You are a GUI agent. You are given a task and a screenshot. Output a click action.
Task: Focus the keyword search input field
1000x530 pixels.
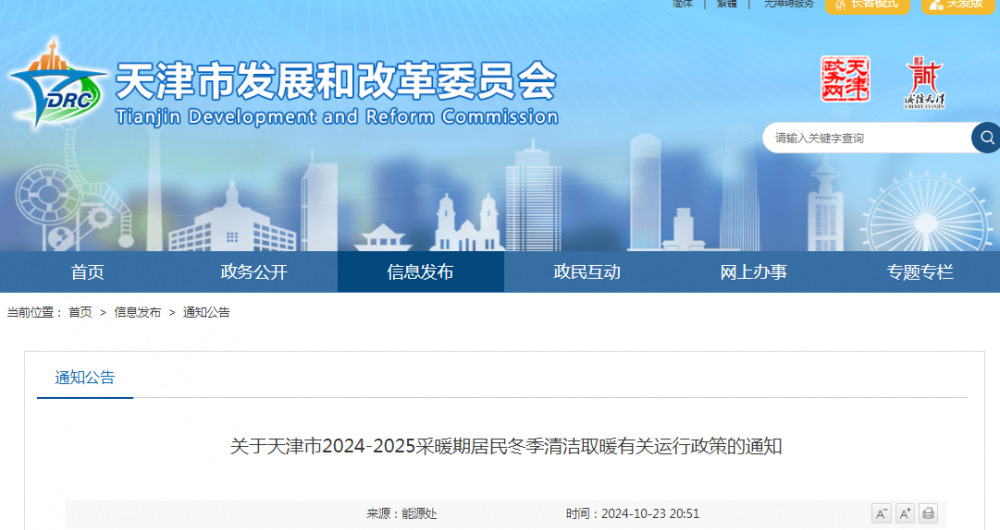pyautogui.click(x=860, y=138)
